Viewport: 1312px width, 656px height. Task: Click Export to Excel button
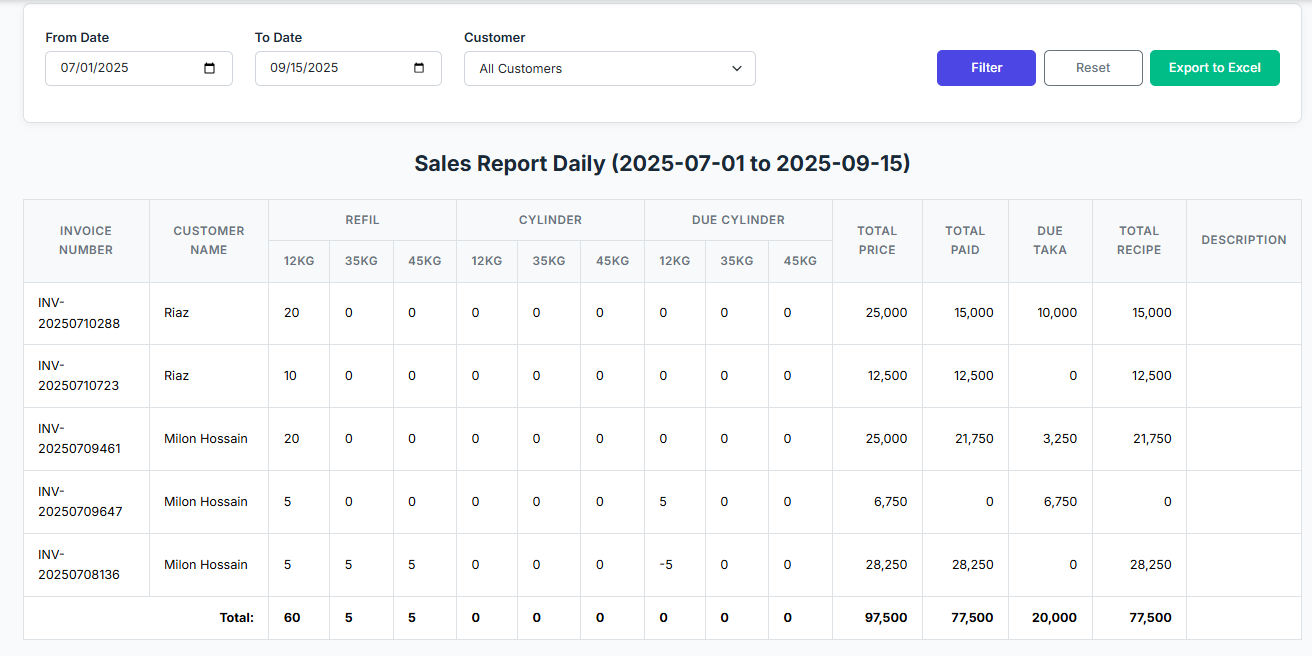click(x=1214, y=68)
